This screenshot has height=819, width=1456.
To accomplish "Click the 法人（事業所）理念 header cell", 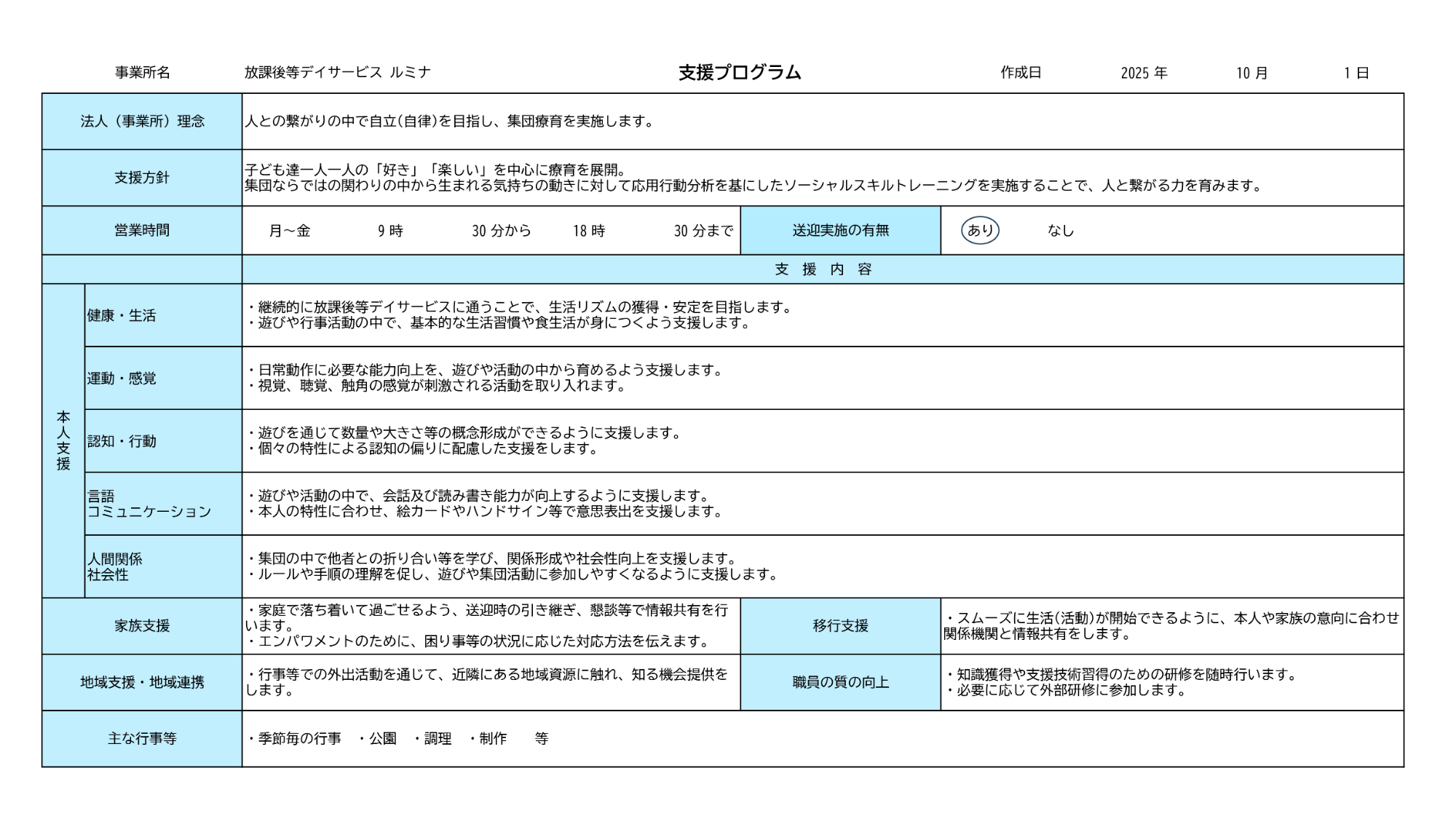I will [x=142, y=122].
